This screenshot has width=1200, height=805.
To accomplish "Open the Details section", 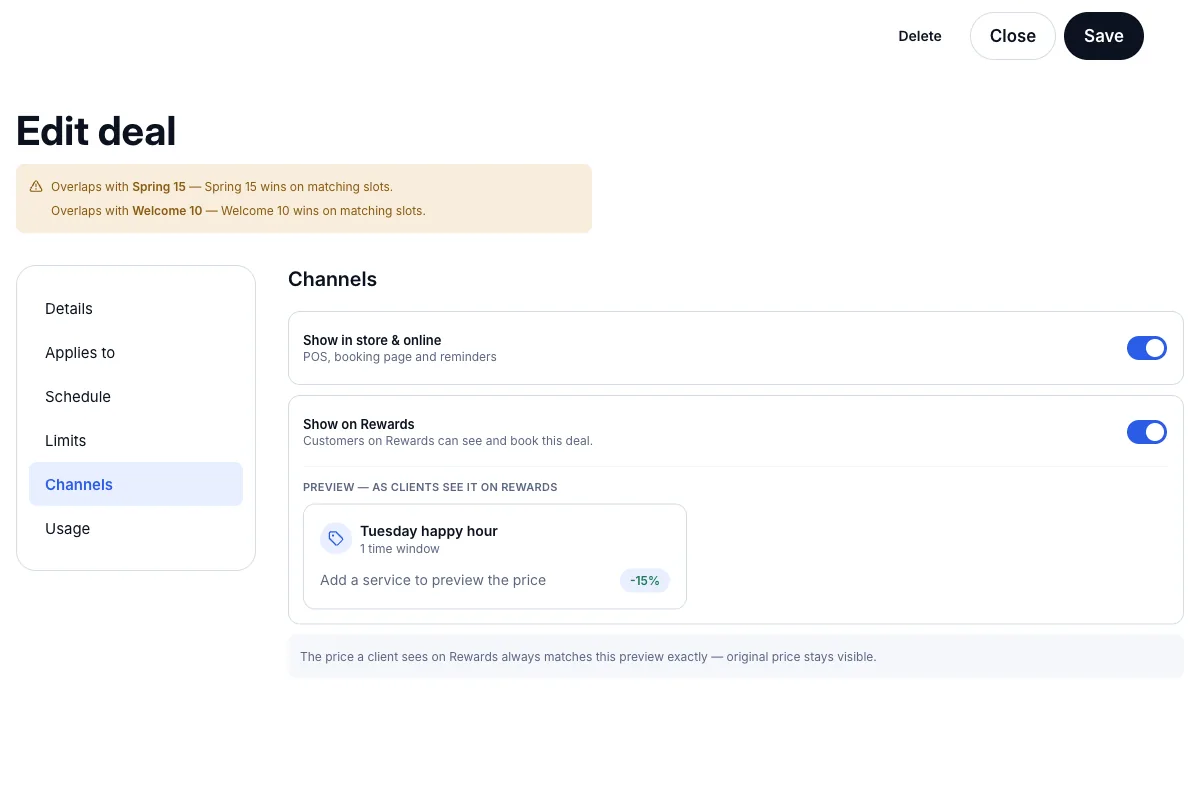I will [x=136, y=309].
